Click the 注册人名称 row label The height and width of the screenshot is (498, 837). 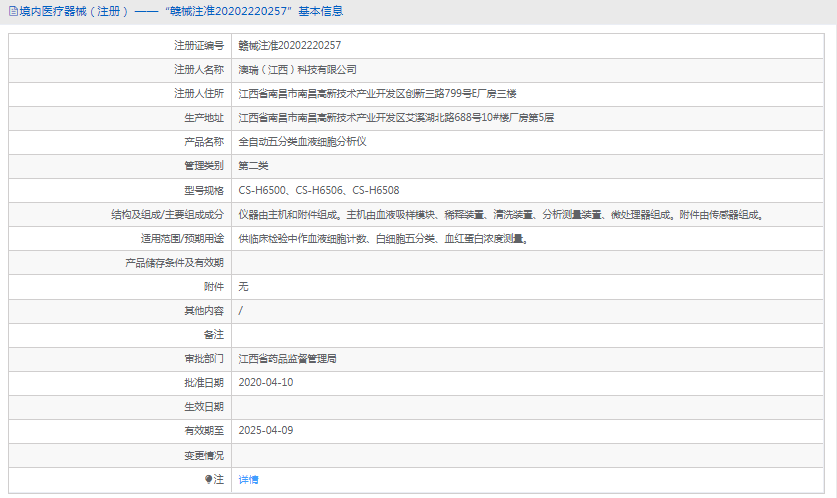click(199, 69)
